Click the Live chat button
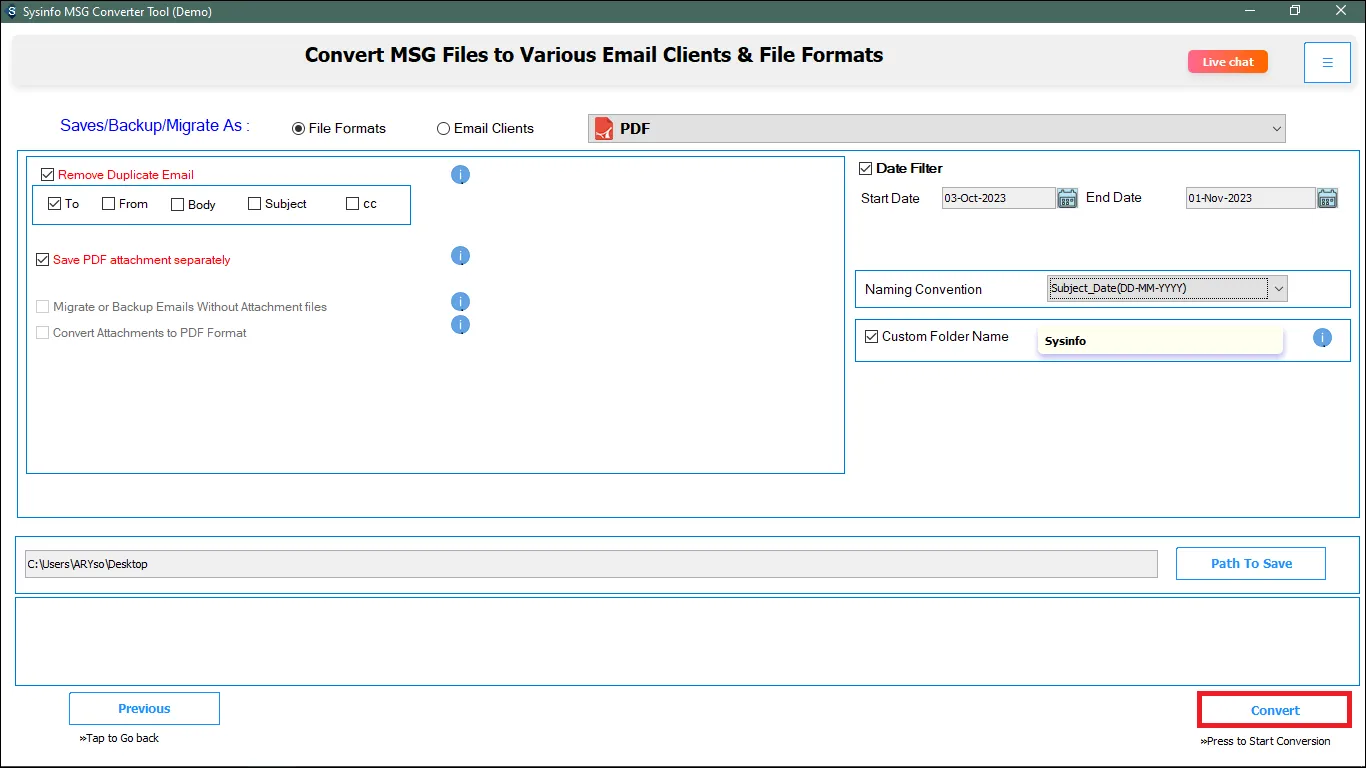This screenshot has width=1366, height=768. 1228,62
